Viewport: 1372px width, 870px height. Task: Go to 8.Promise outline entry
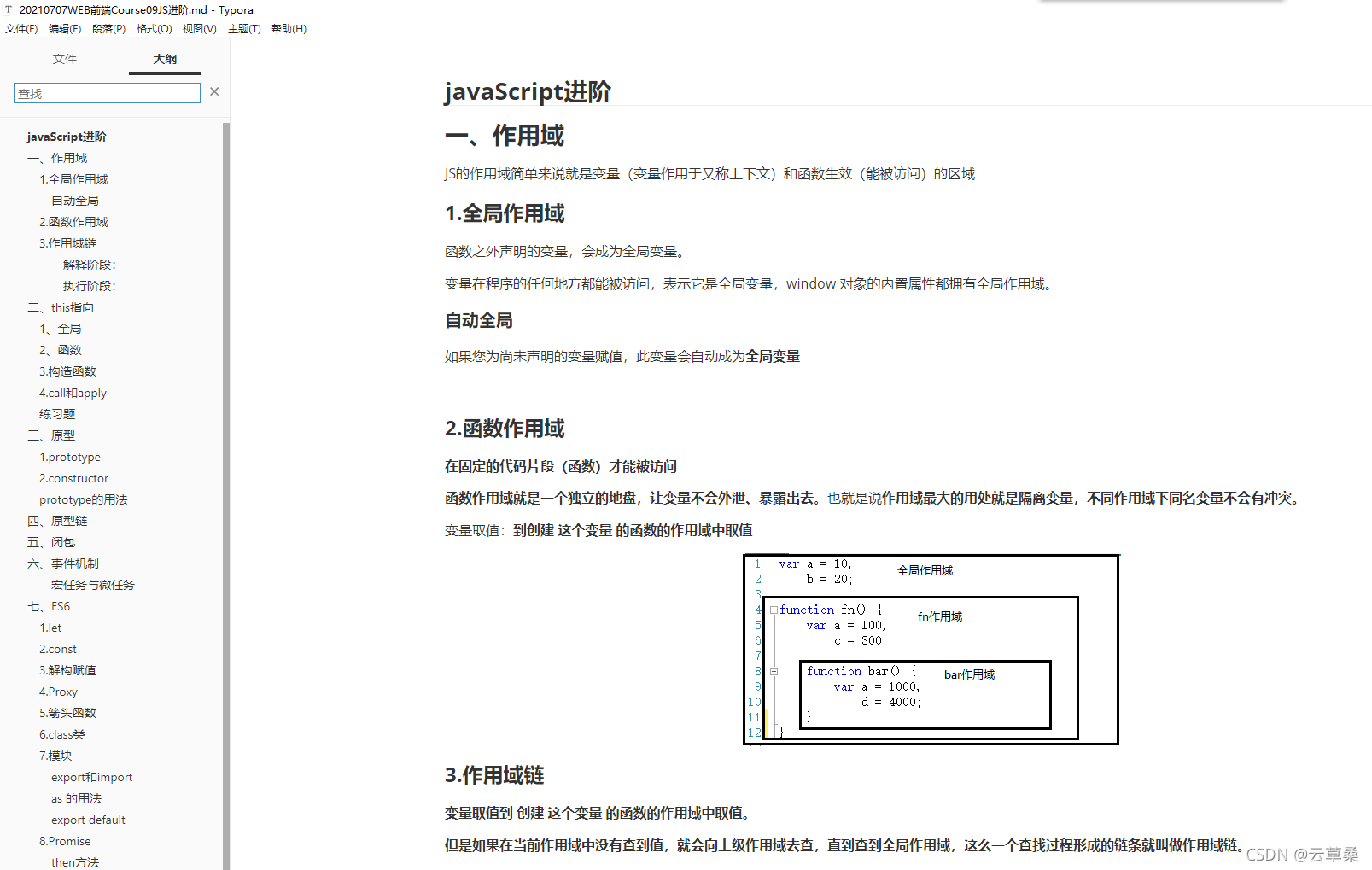(x=65, y=841)
